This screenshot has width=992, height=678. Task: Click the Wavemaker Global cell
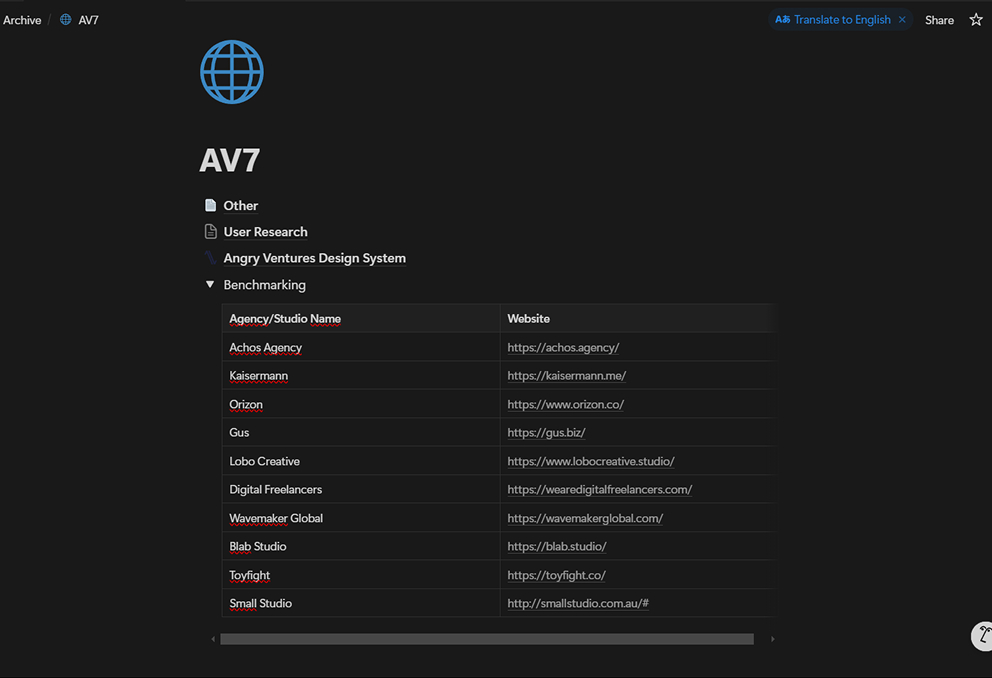pos(361,518)
